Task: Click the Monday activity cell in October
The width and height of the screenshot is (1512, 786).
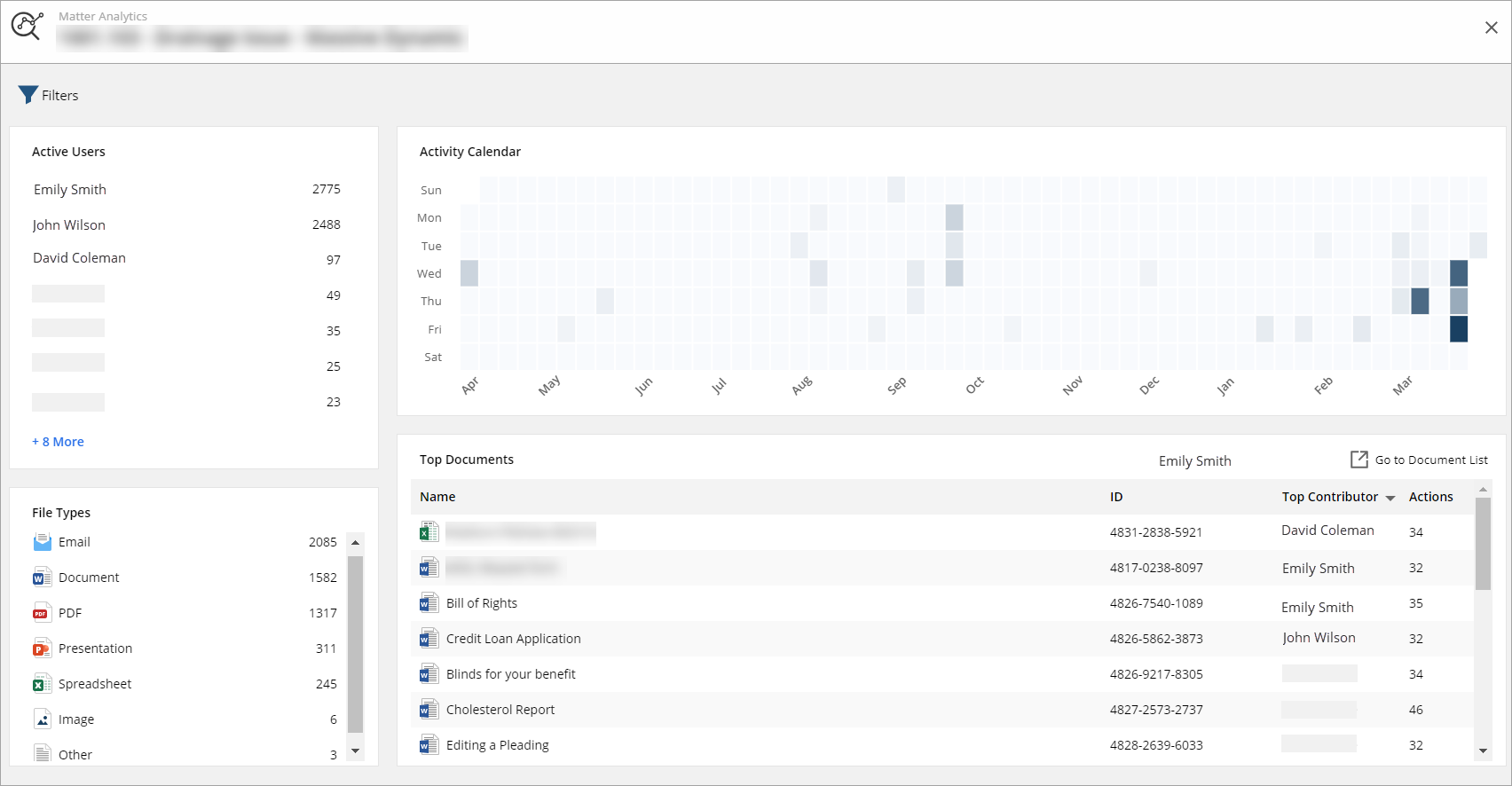Action: tap(955, 217)
